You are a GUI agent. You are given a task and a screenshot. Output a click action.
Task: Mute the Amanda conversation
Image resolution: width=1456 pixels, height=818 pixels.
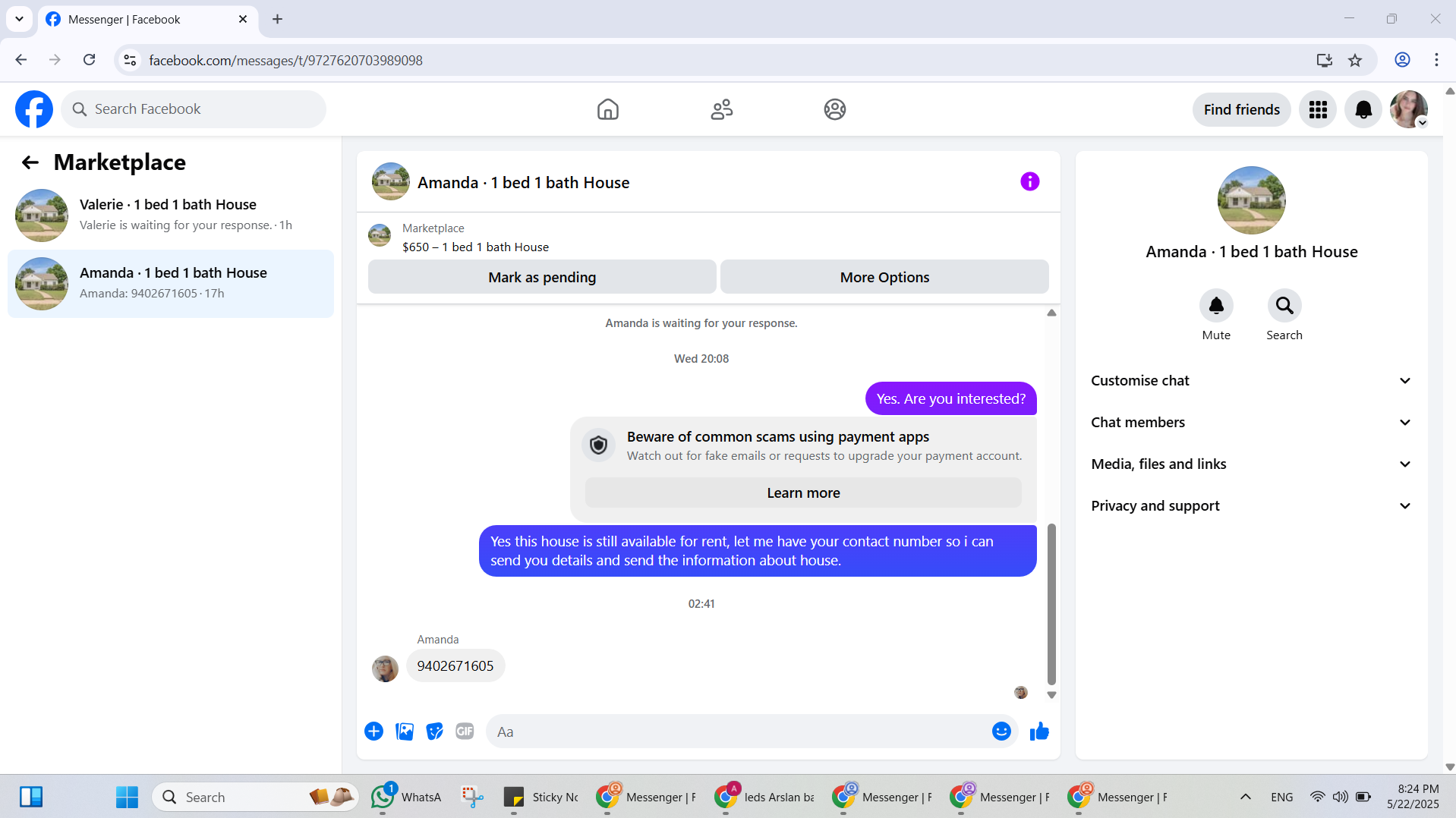point(1216,306)
